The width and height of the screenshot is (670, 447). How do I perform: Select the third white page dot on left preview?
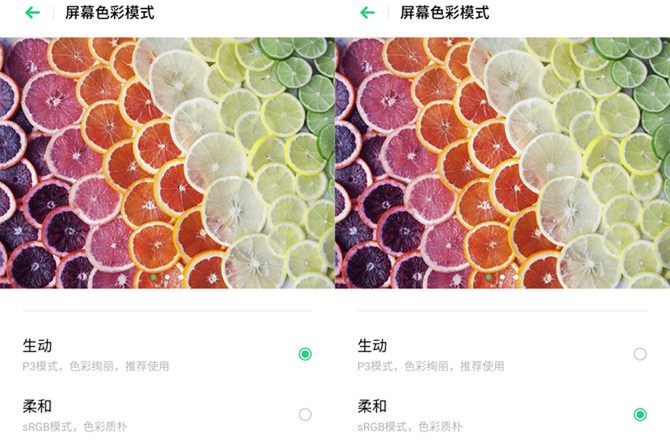(181, 277)
